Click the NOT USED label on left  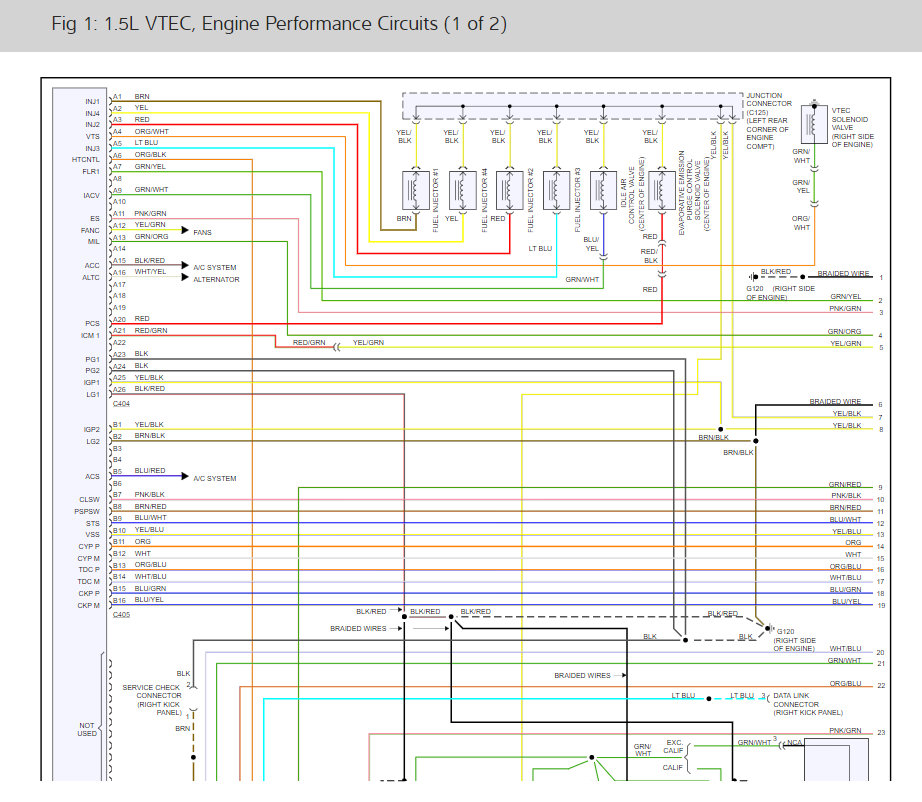pyautogui.click(x=88, y=729)
